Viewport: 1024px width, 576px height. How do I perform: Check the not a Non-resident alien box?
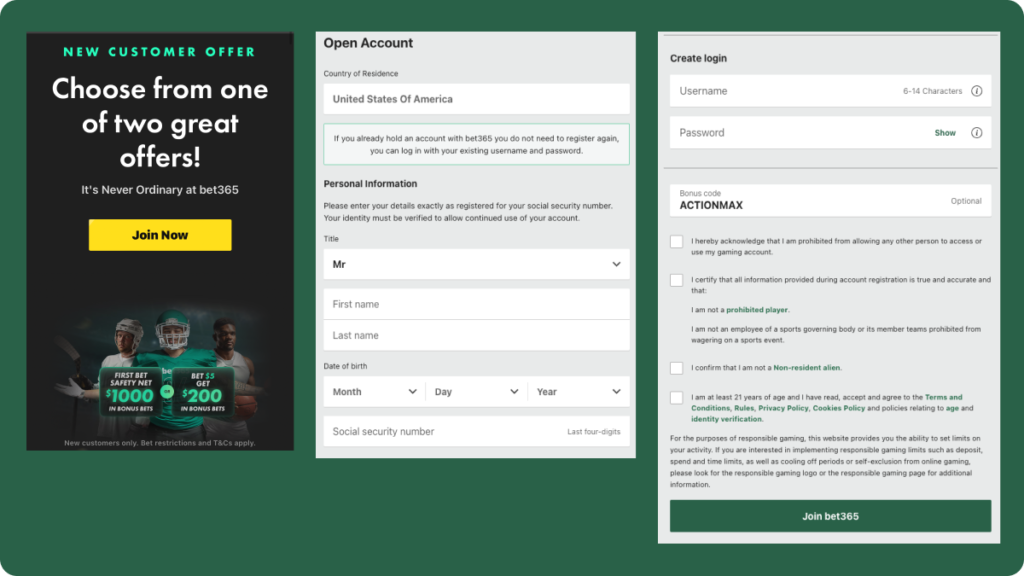[677, 368]
